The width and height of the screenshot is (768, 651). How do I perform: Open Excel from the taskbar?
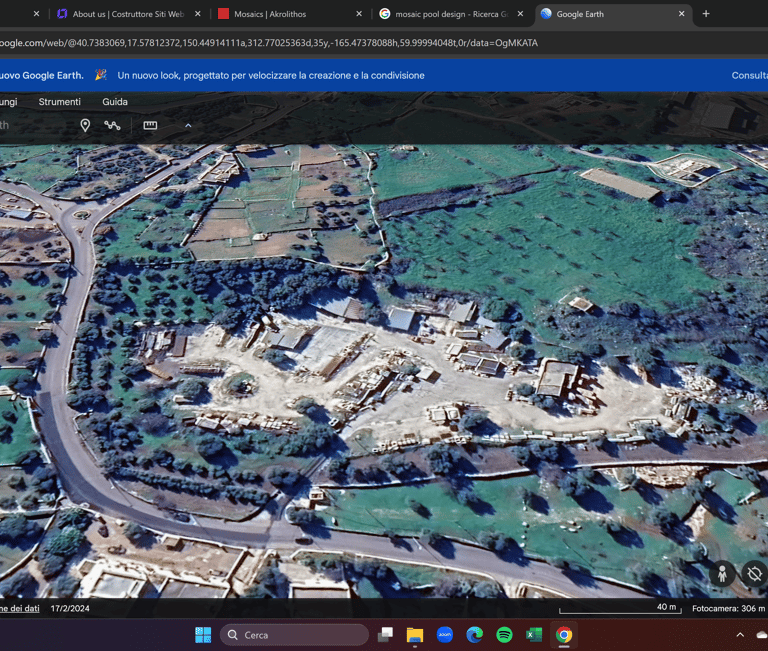click(534, 635)
